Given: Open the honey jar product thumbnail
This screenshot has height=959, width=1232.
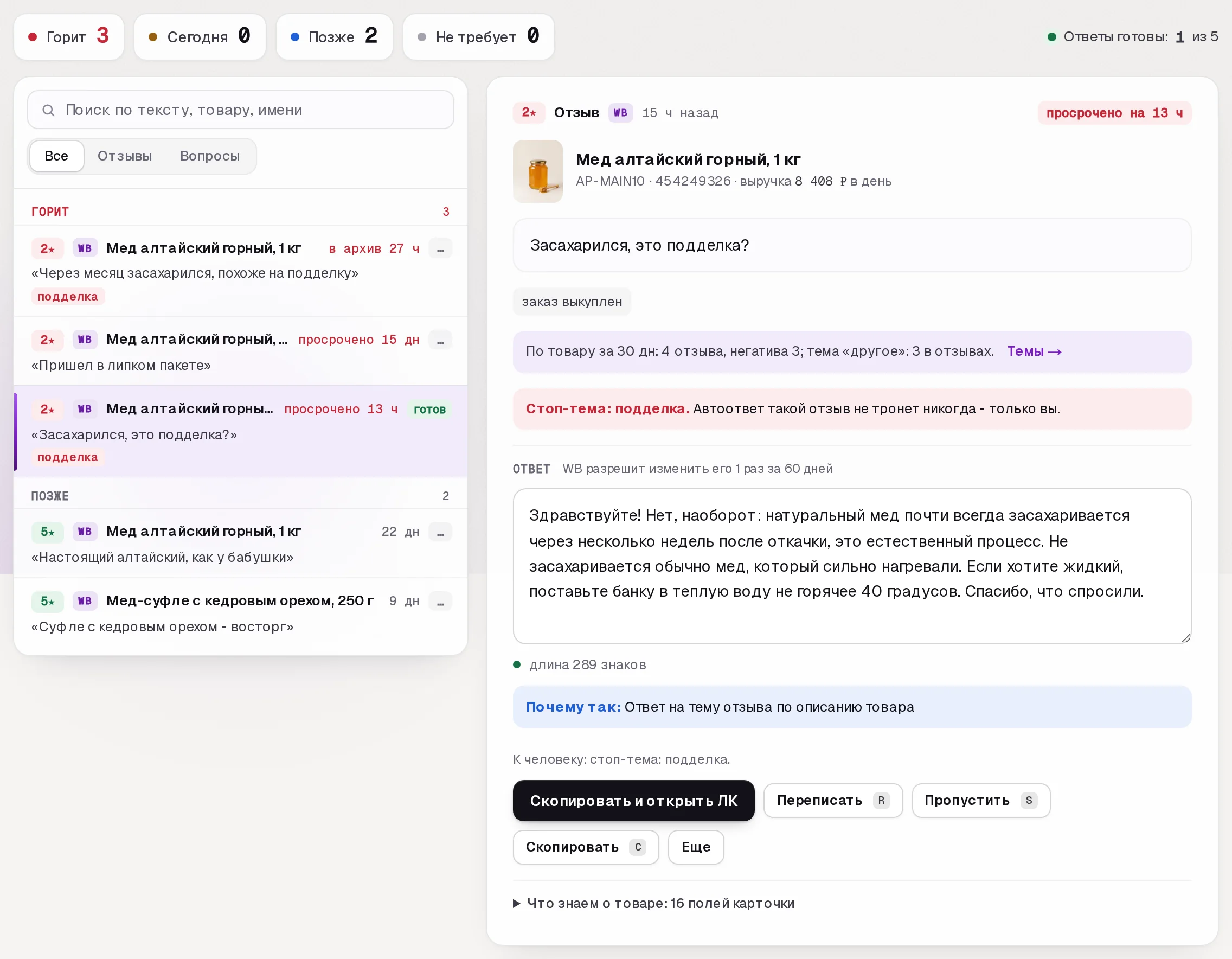Looking at the screenshot, I should pos(537,171).
